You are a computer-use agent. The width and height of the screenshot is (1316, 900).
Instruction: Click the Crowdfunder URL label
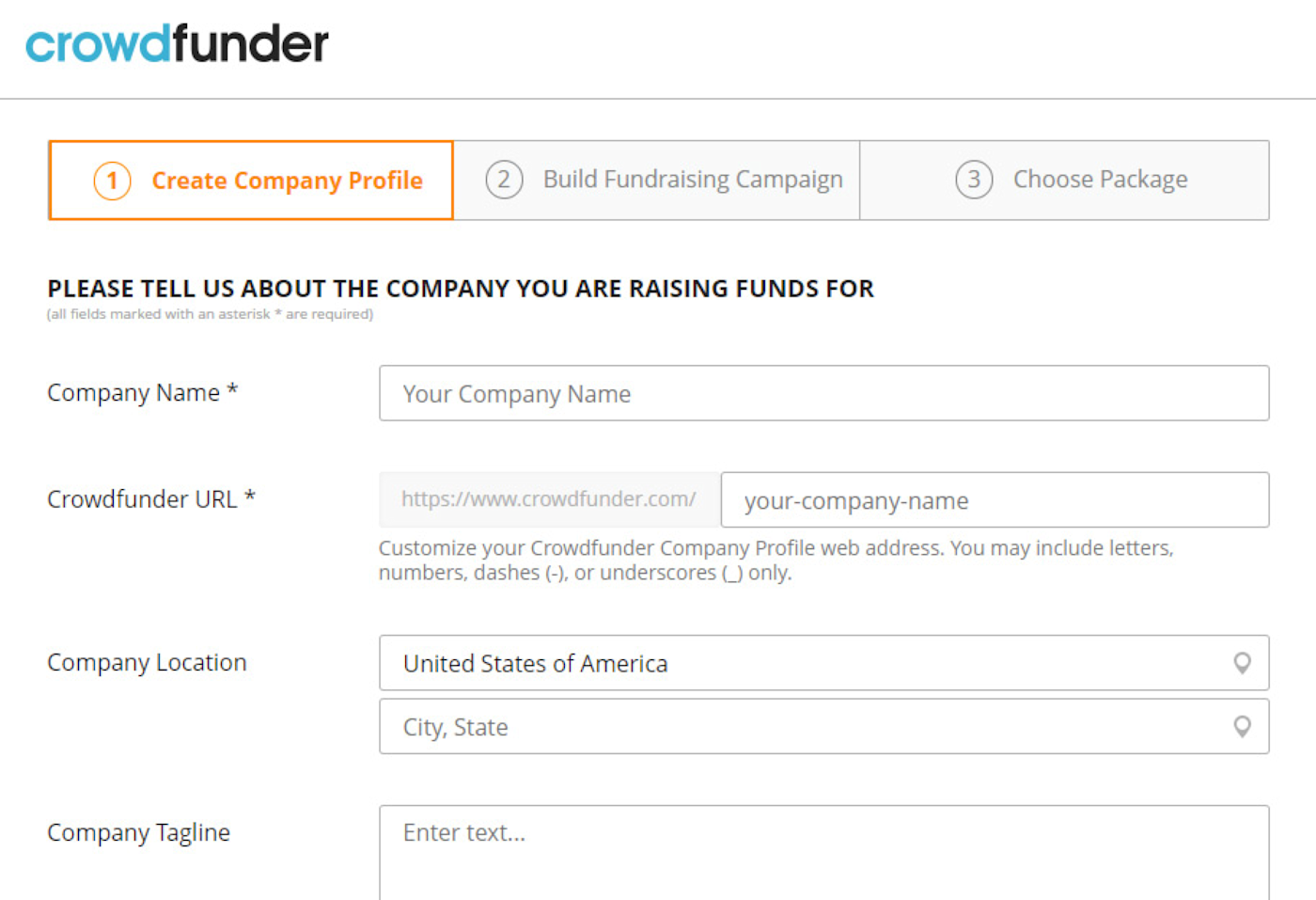[x=151, y=499]
